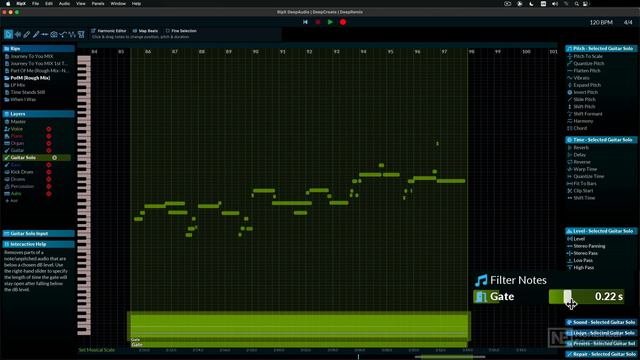The width and height of the screenshot is (640, 360).
Task: Open the Edit menu
Action: (49, 4)
